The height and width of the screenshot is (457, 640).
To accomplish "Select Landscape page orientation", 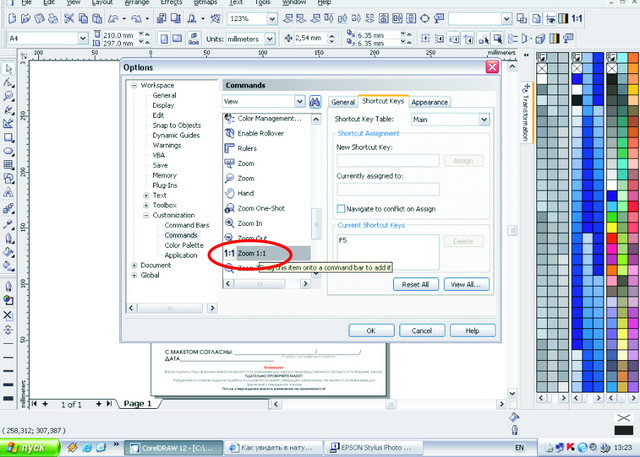I will pyautogui.click(x=177, y=39).
